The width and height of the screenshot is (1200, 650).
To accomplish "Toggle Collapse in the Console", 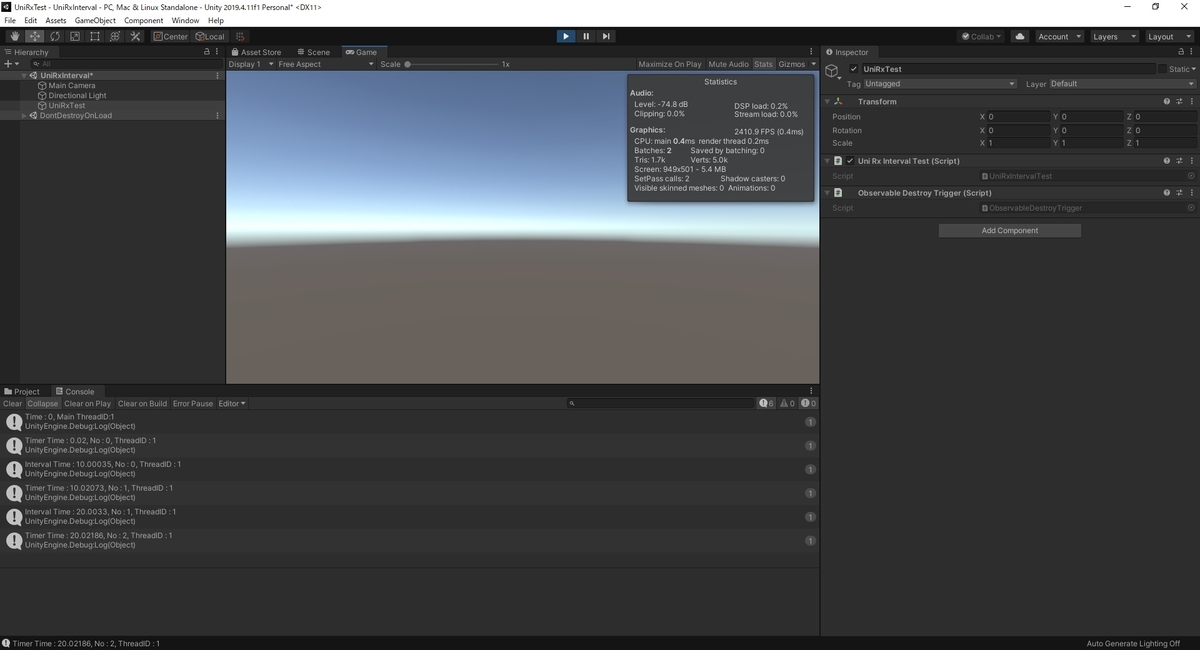I will [43, 403].
